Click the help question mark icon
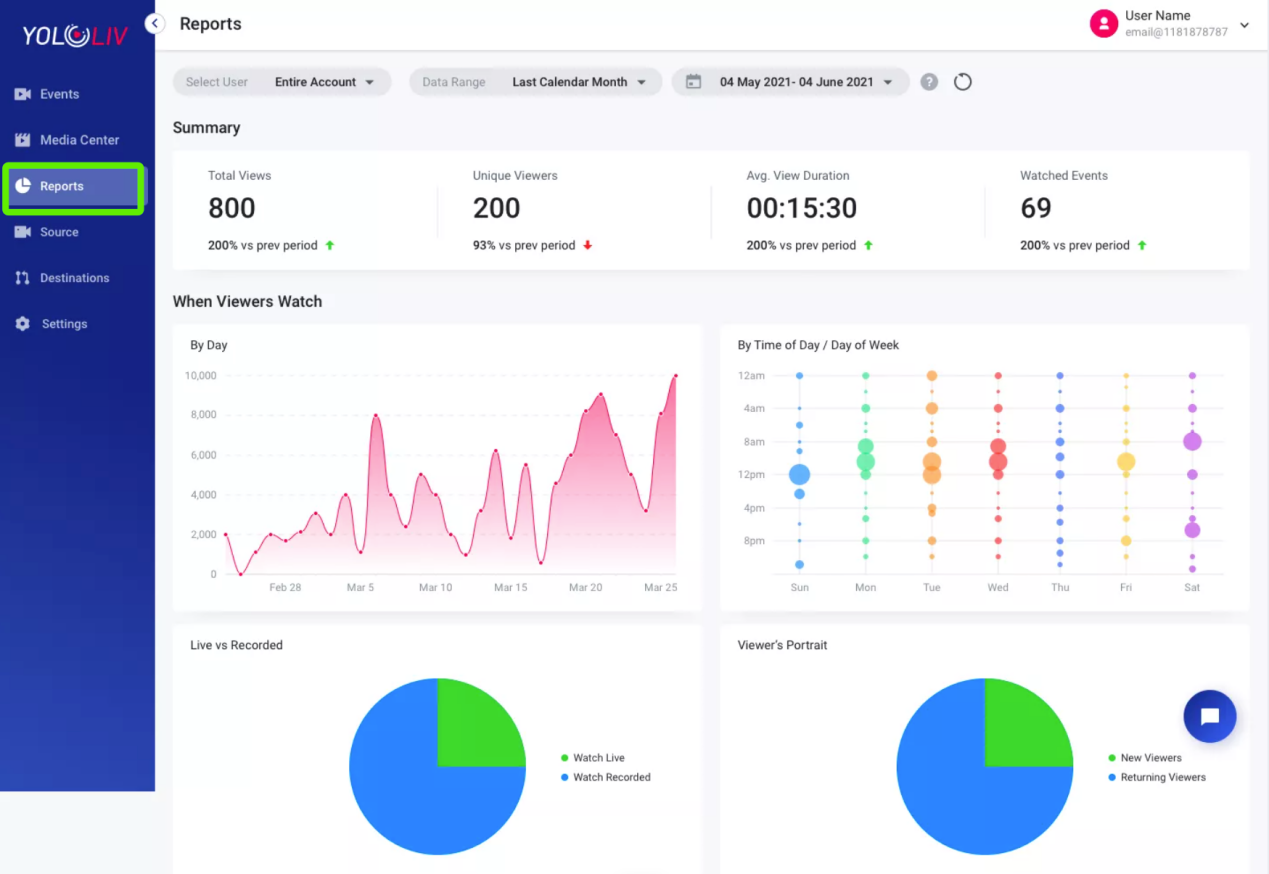The height and width of the screenshot is (874, 1269). click(929, 82)
